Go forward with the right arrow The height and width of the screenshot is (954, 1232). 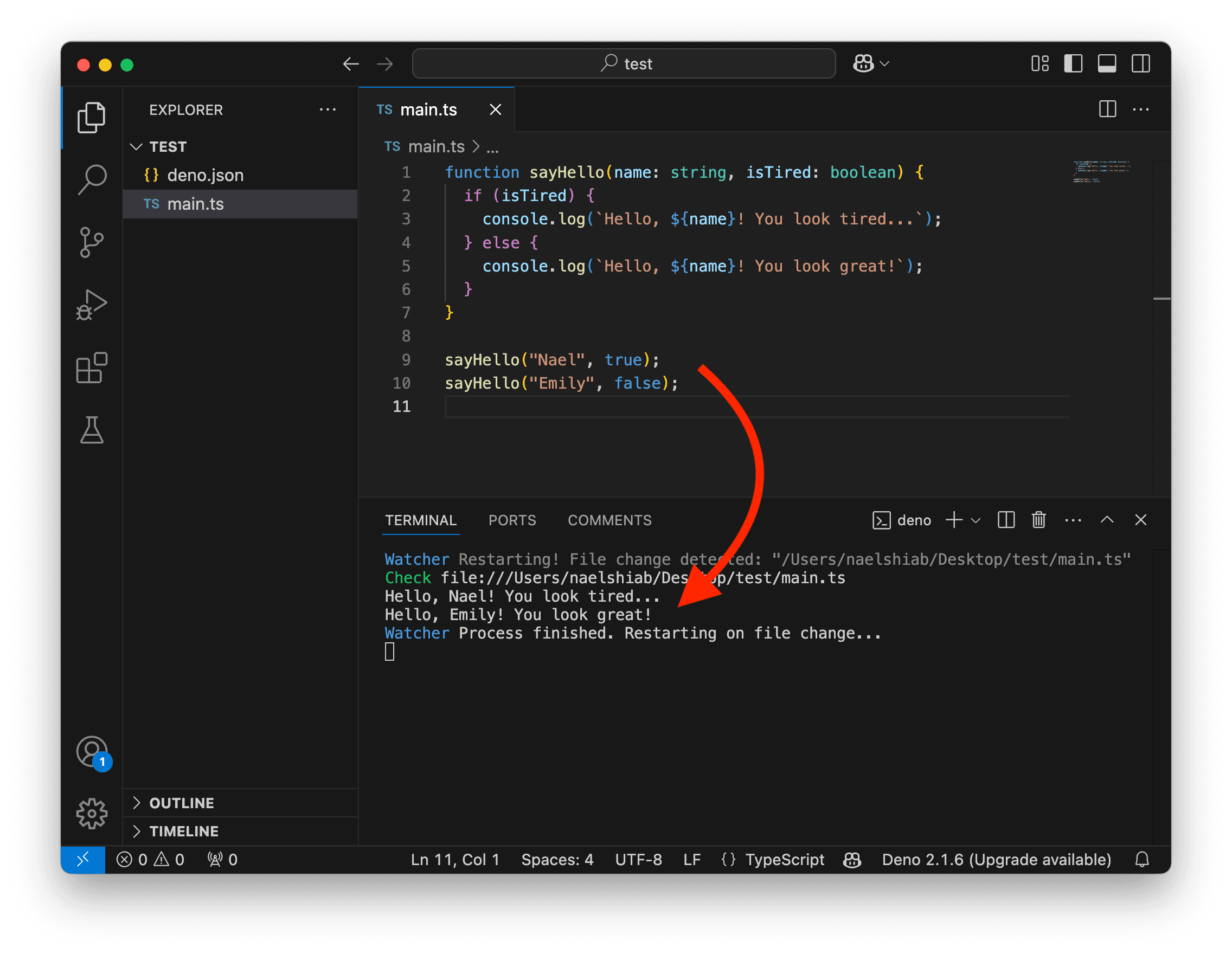pyautogui.click(x=384, y=64)
